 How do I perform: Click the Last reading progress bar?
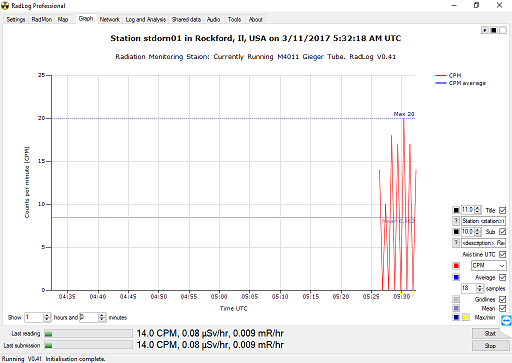[88, 334]
